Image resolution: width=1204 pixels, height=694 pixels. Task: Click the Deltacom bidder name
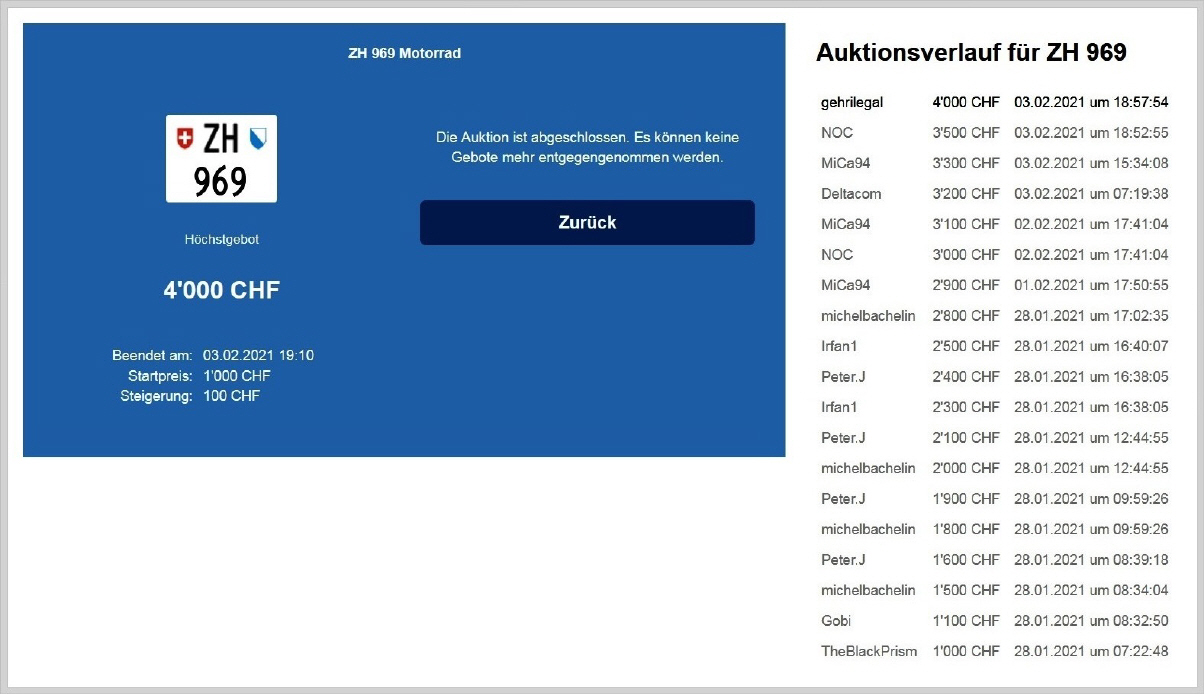851,194
